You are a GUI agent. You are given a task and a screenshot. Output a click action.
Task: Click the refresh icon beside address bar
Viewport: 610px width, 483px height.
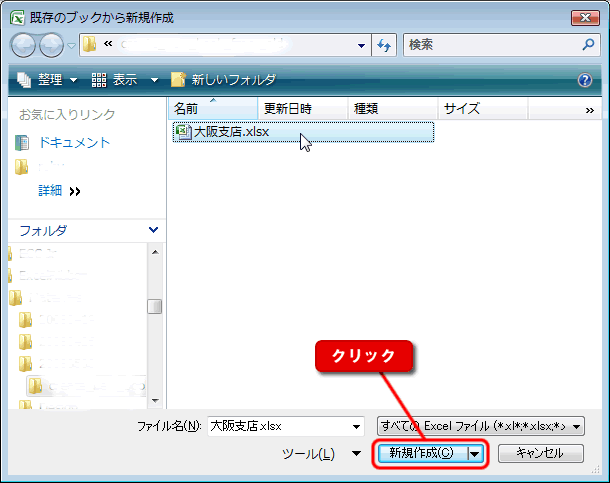click(385, 45)
